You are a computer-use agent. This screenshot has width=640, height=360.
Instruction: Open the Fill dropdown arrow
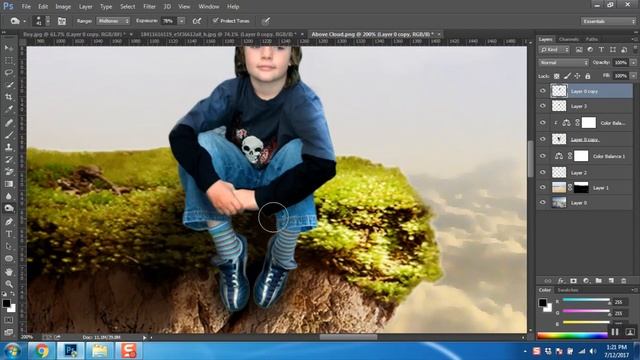[633, 76]
